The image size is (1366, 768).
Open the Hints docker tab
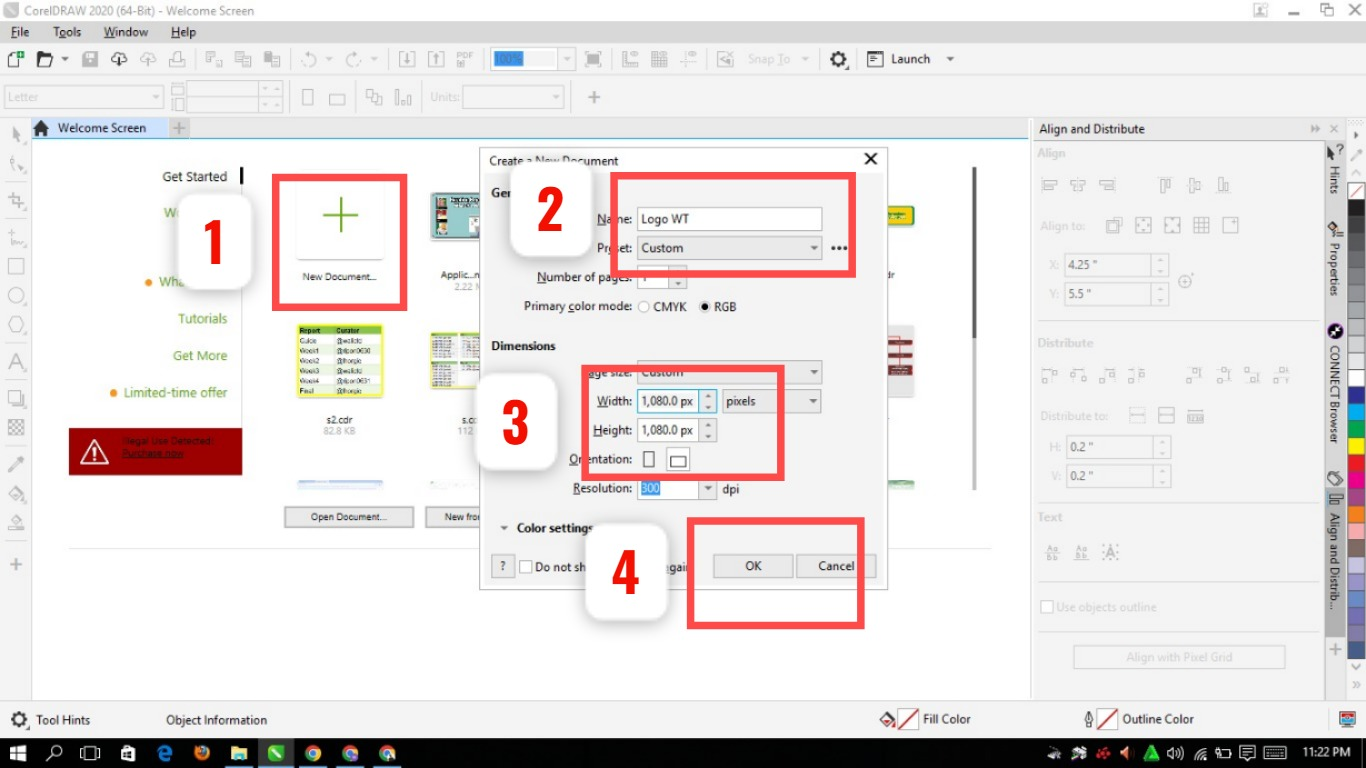pos(1334,167)
